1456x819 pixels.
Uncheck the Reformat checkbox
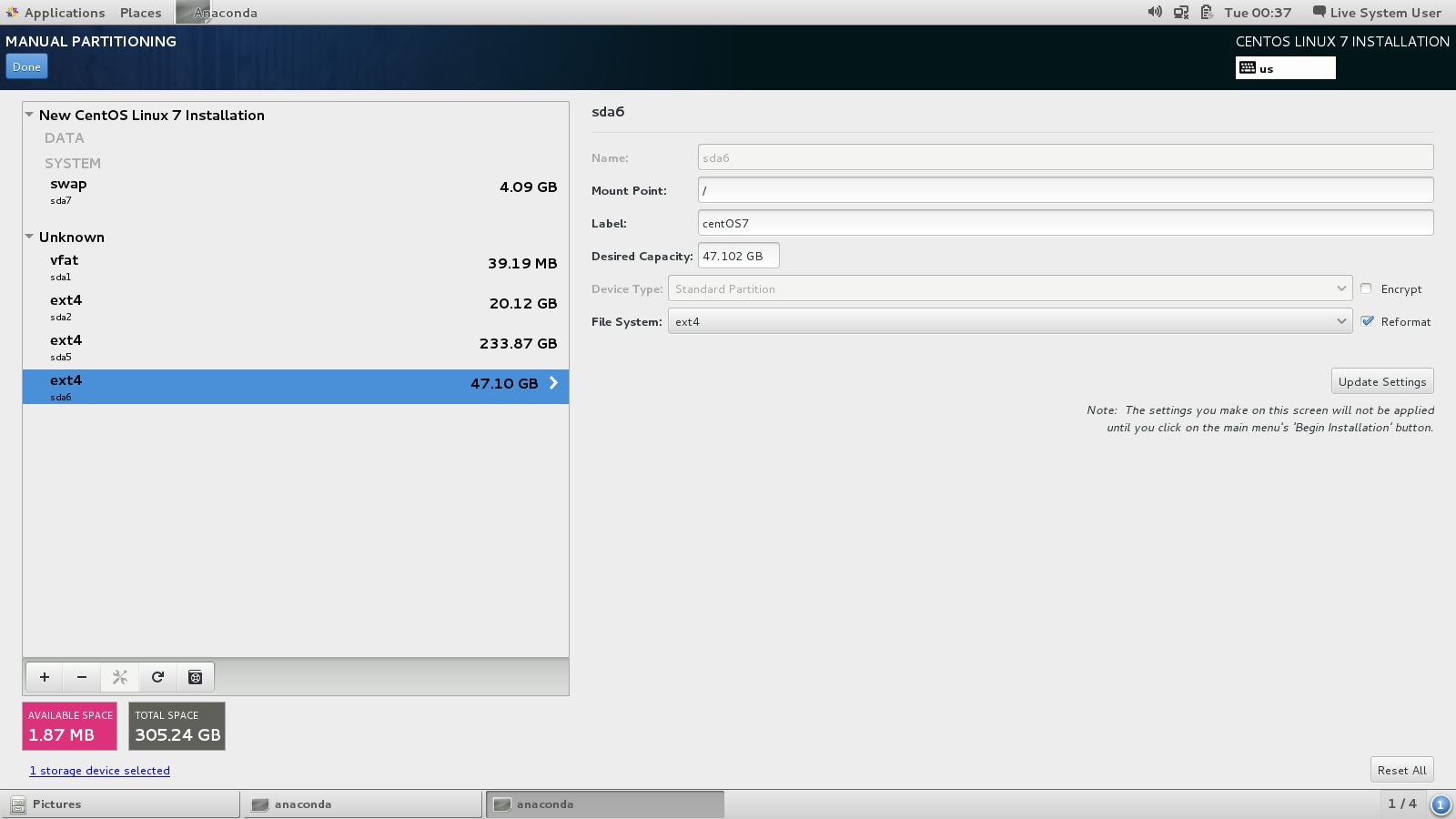pos(1367,321)
